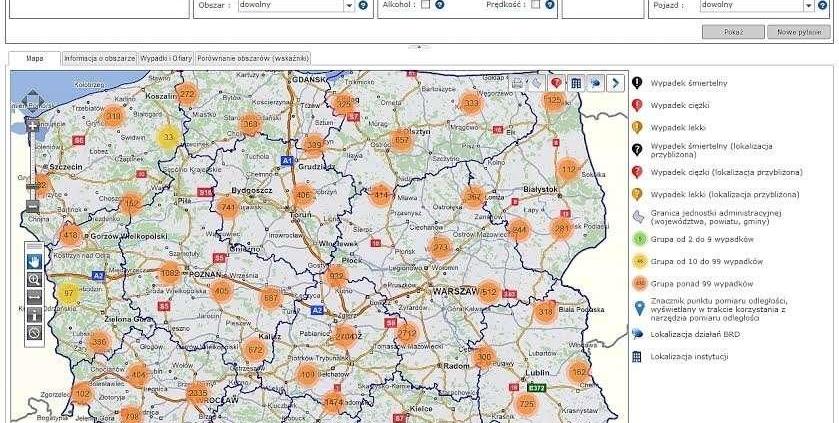Toggle the Prędkość checkbox
Viewport: 839px width, 423px height.
click(x=536, y=5)
